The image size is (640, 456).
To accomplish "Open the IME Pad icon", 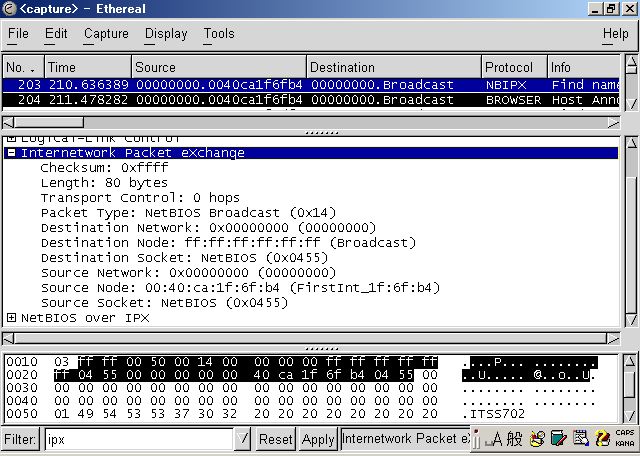I will [537, 439].
